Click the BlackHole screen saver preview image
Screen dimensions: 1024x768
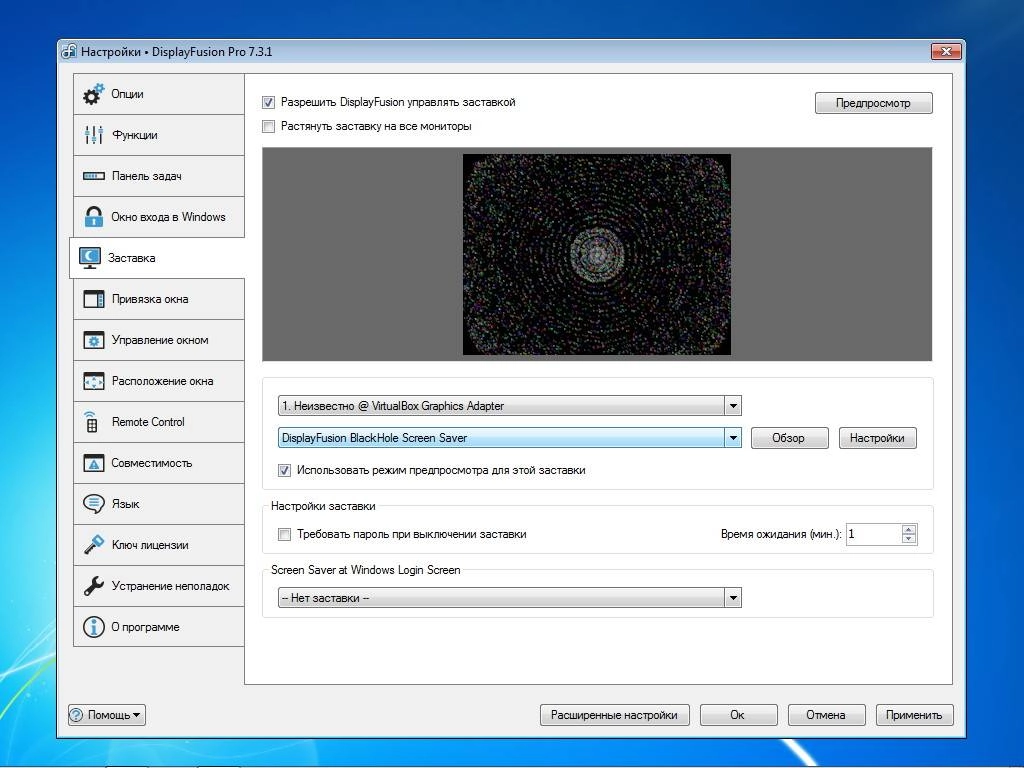(x=597, y=255)
